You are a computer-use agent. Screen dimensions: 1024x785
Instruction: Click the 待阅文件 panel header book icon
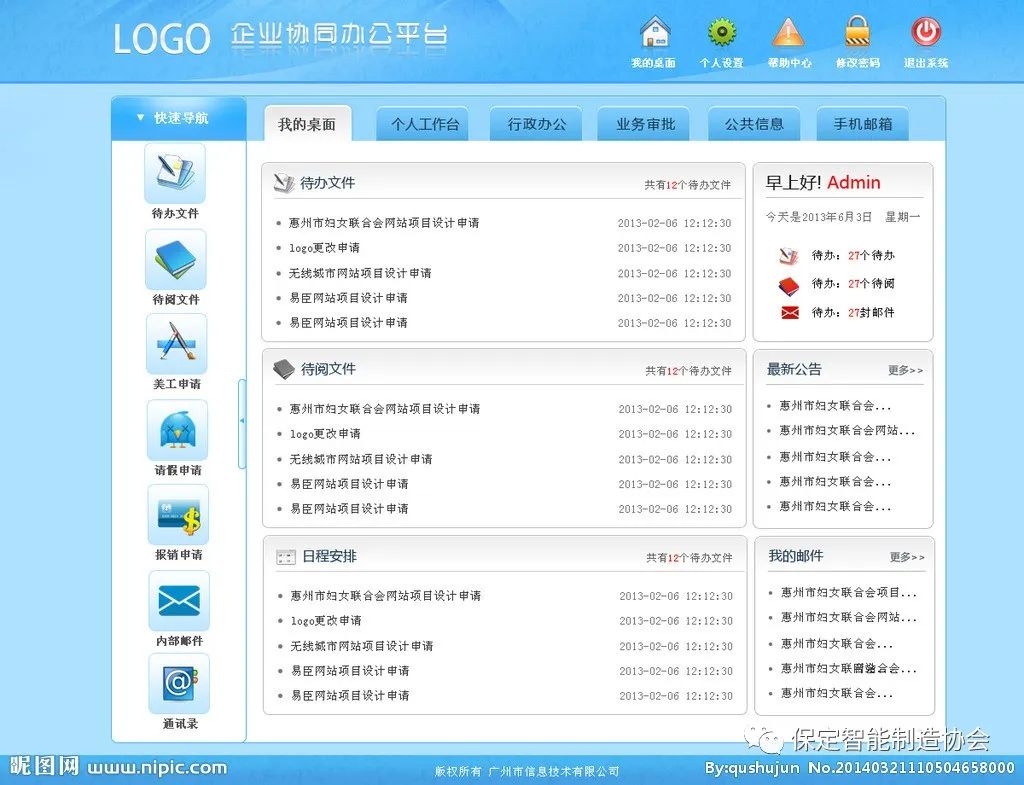pos(284,369)
